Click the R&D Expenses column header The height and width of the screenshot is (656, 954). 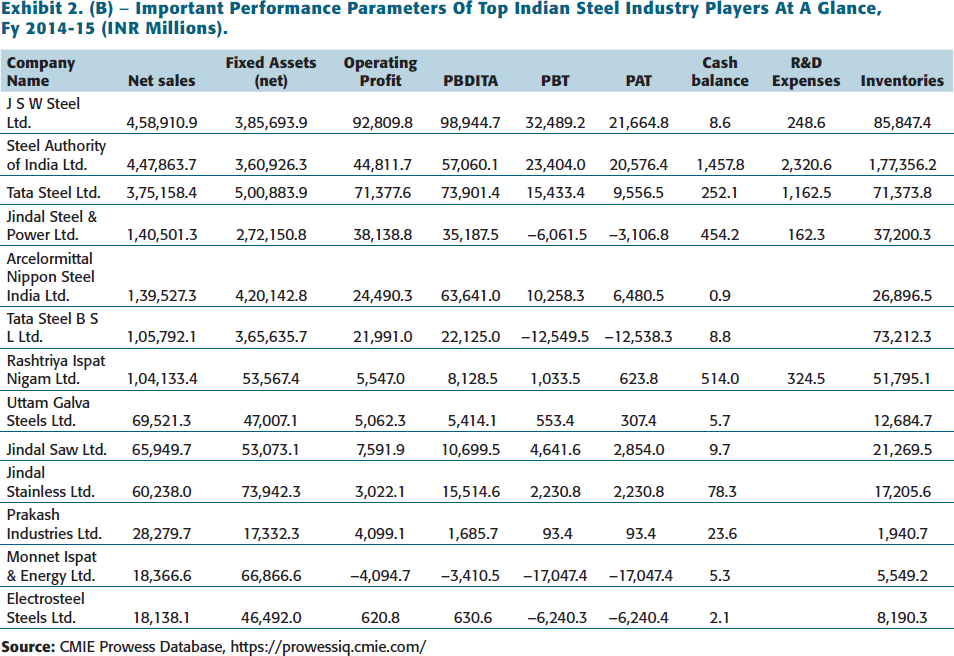[806, 72]
